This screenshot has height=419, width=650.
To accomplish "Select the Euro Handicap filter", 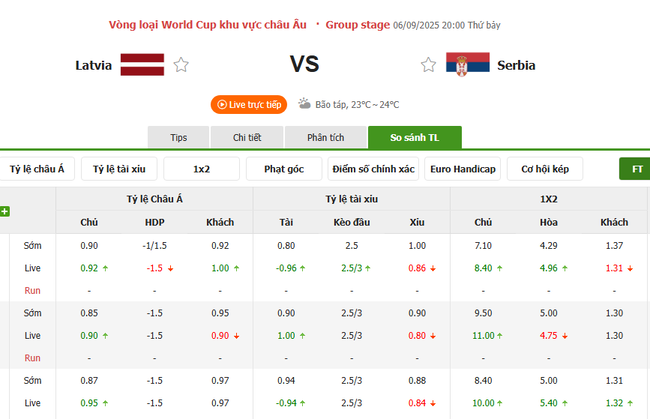I will click(462, 169).
